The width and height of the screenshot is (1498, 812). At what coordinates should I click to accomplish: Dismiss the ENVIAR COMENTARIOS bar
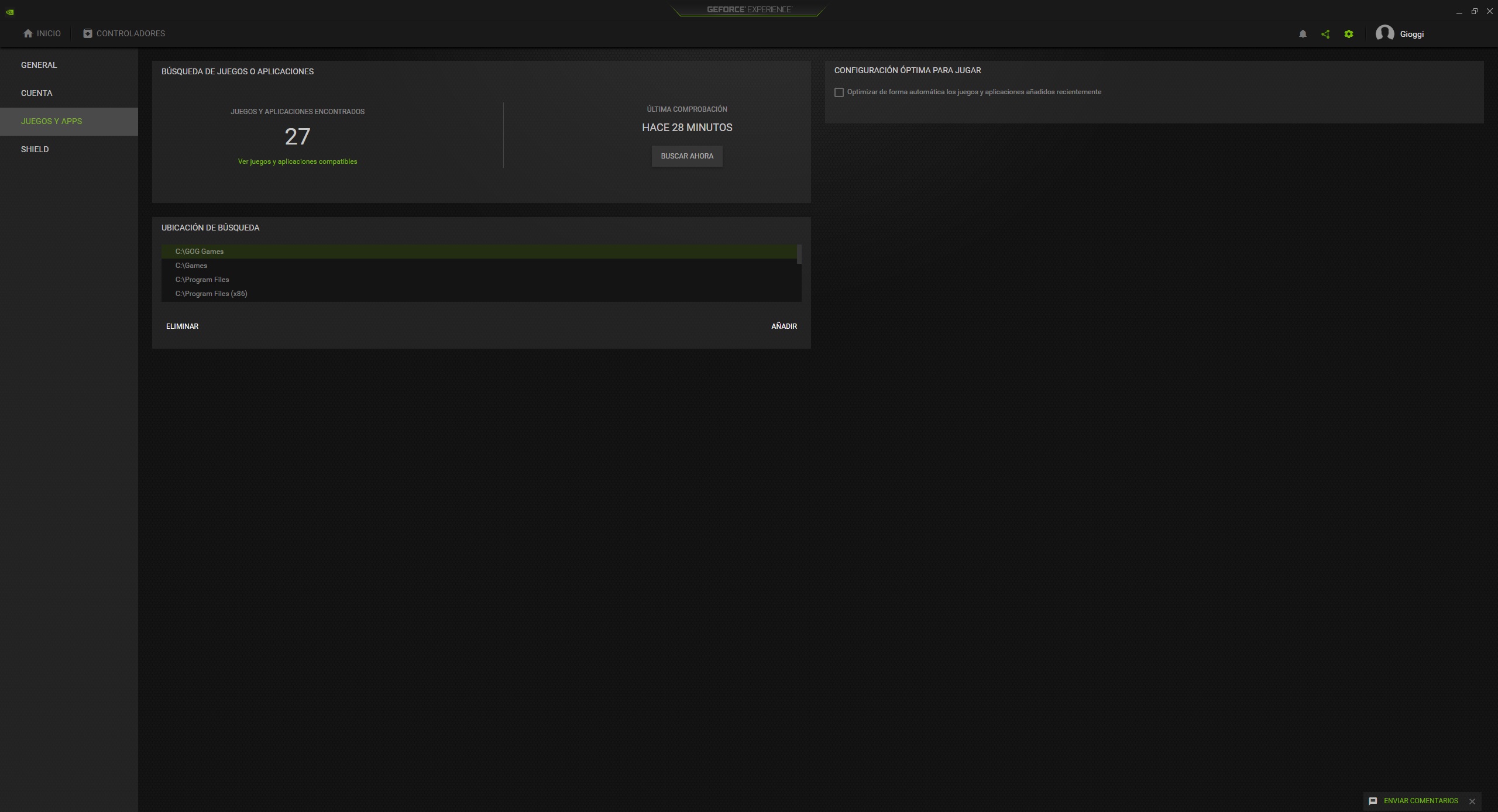coord(1472,801)
